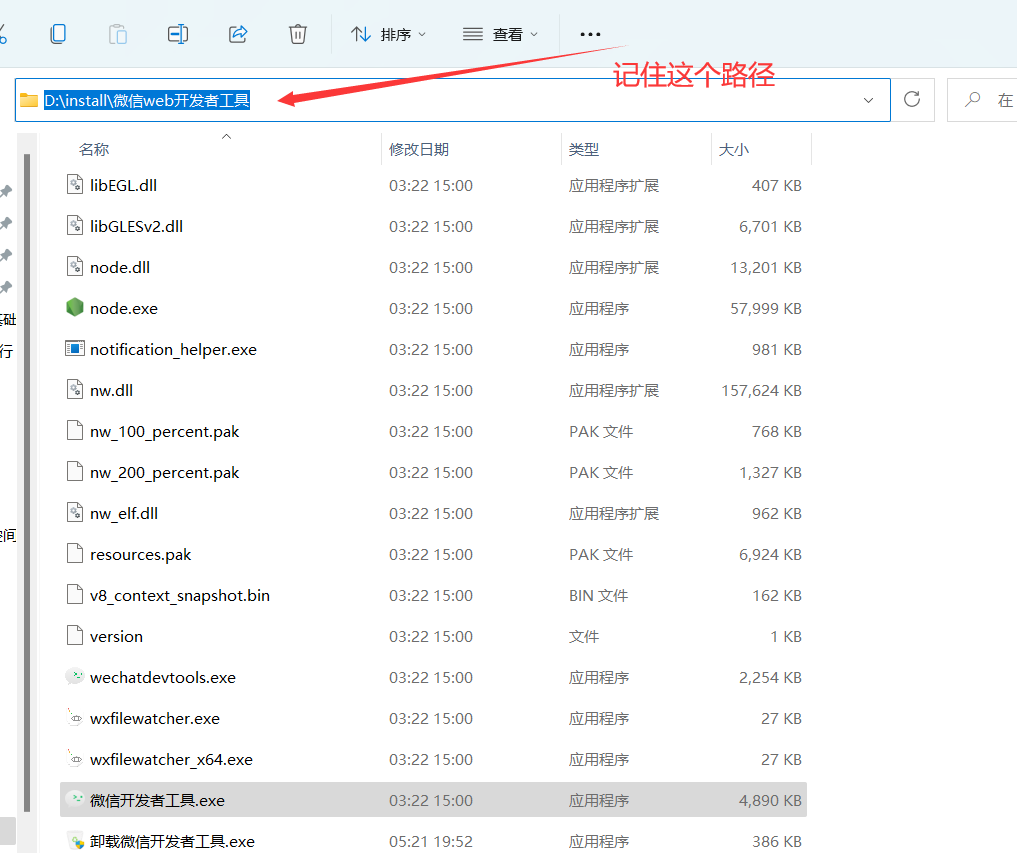Click the folder icon in address bar
1017x853 pixels.
[29, 100]
